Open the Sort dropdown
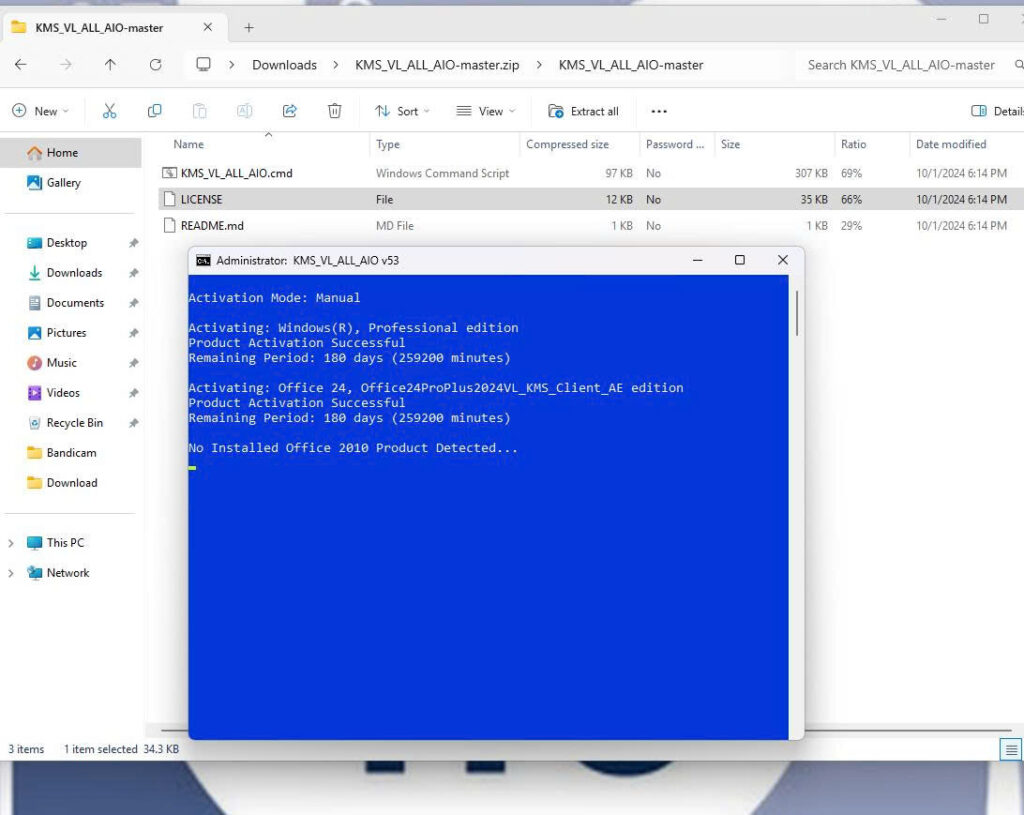 coord(402,111)
